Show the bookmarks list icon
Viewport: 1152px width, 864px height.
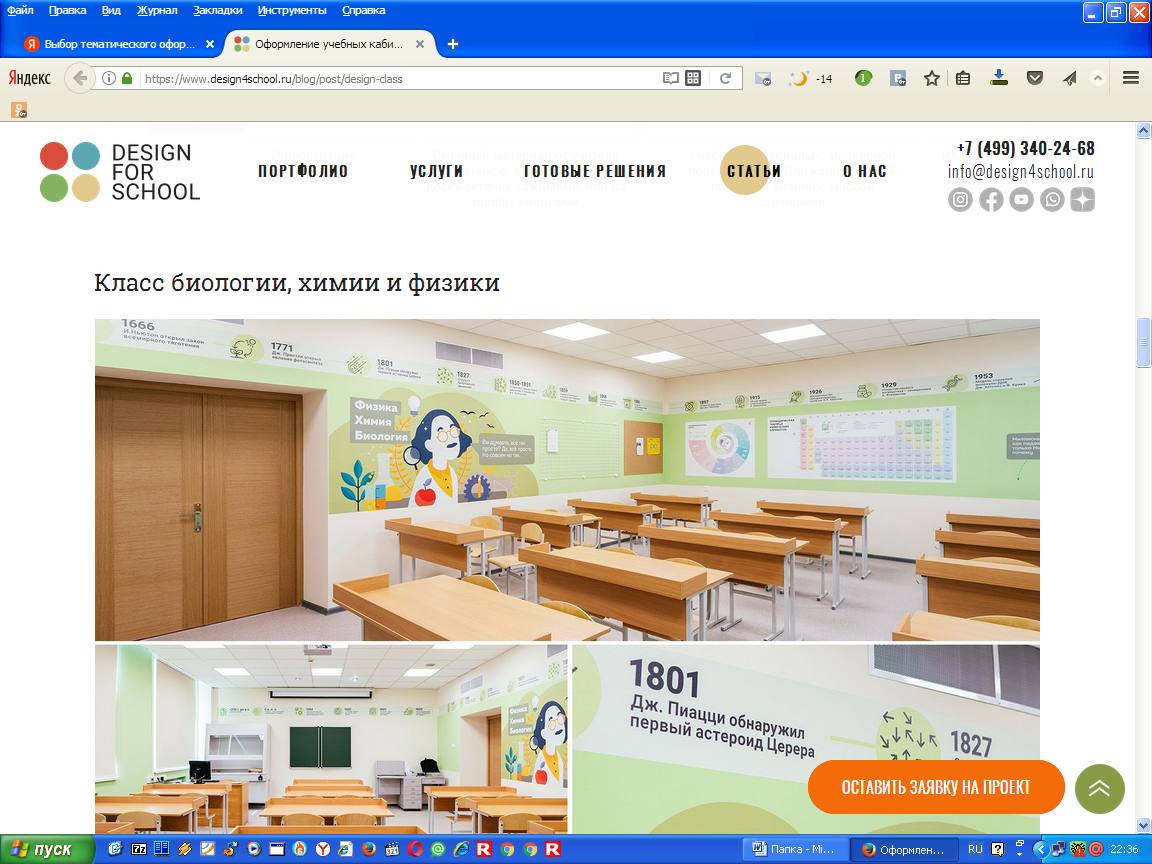[963, 78]
